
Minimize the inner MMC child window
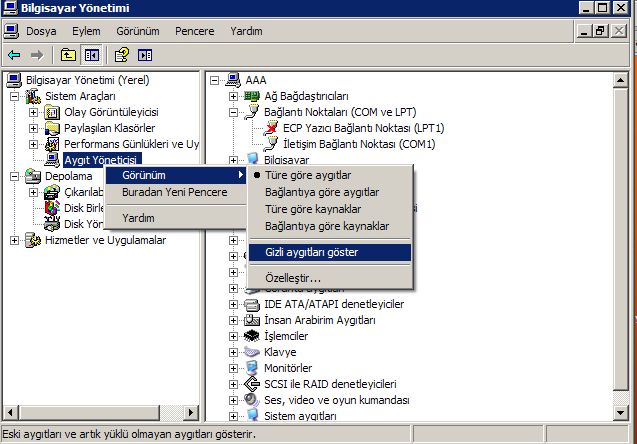tap(584, 31)
